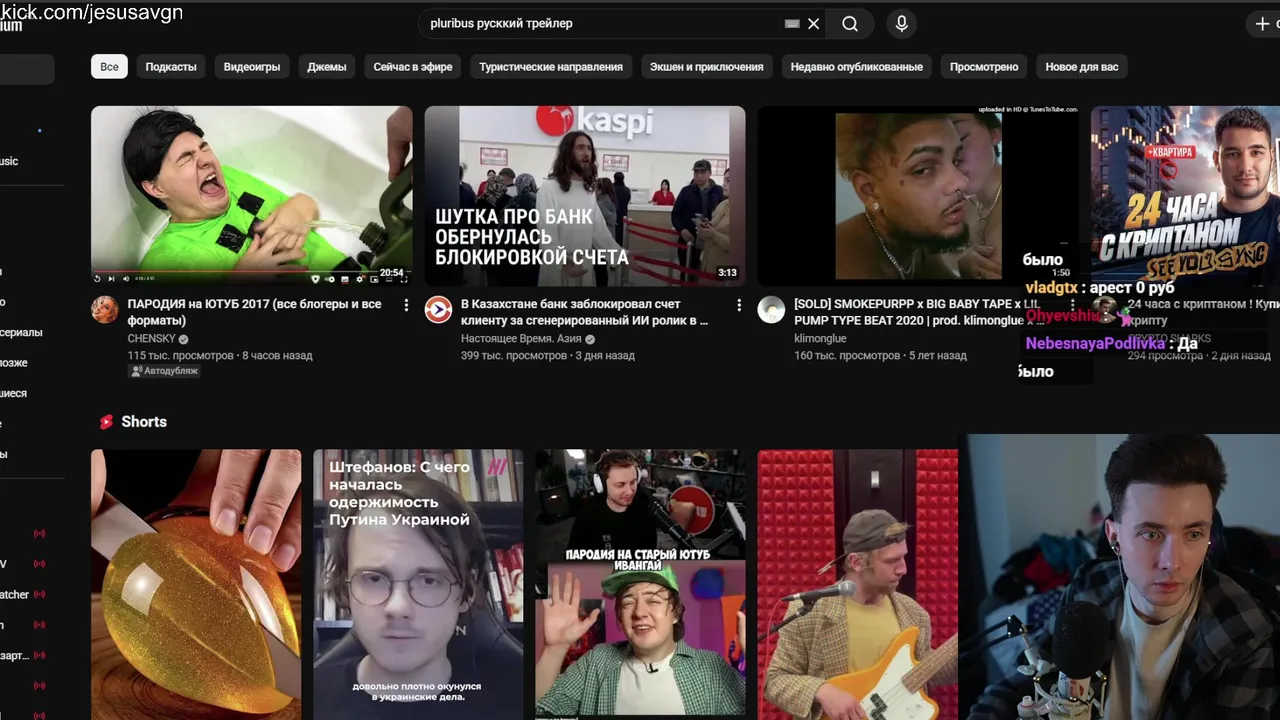This screenshot has height=720, width=1280.
Task: Open the 'Штефанов: С чего началась' Short
Action: click(418, 584)
